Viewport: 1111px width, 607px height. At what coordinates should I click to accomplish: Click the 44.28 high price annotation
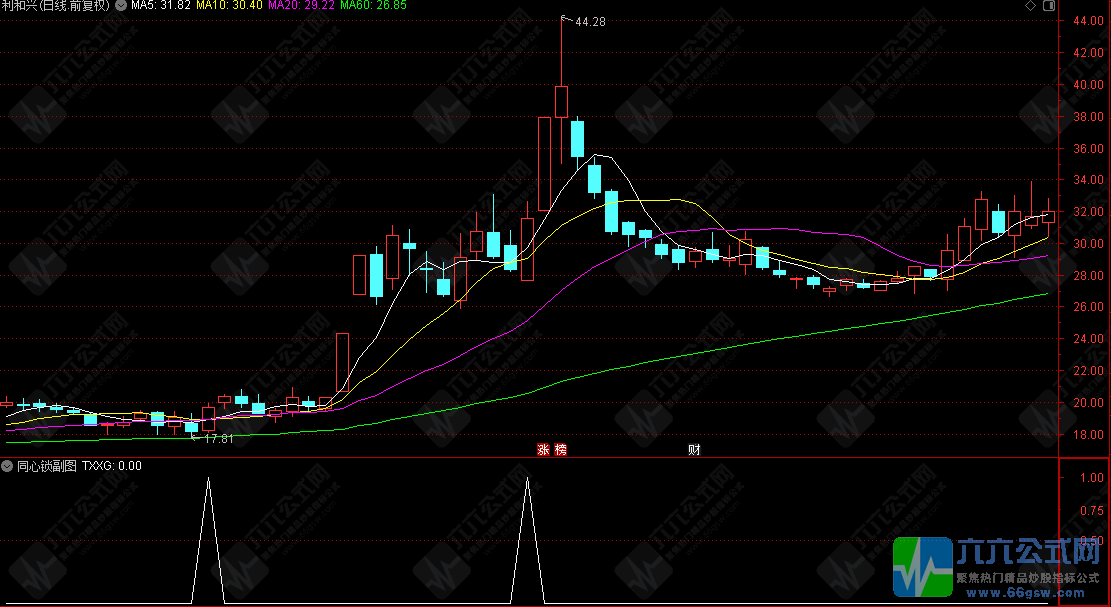[590, 22]
